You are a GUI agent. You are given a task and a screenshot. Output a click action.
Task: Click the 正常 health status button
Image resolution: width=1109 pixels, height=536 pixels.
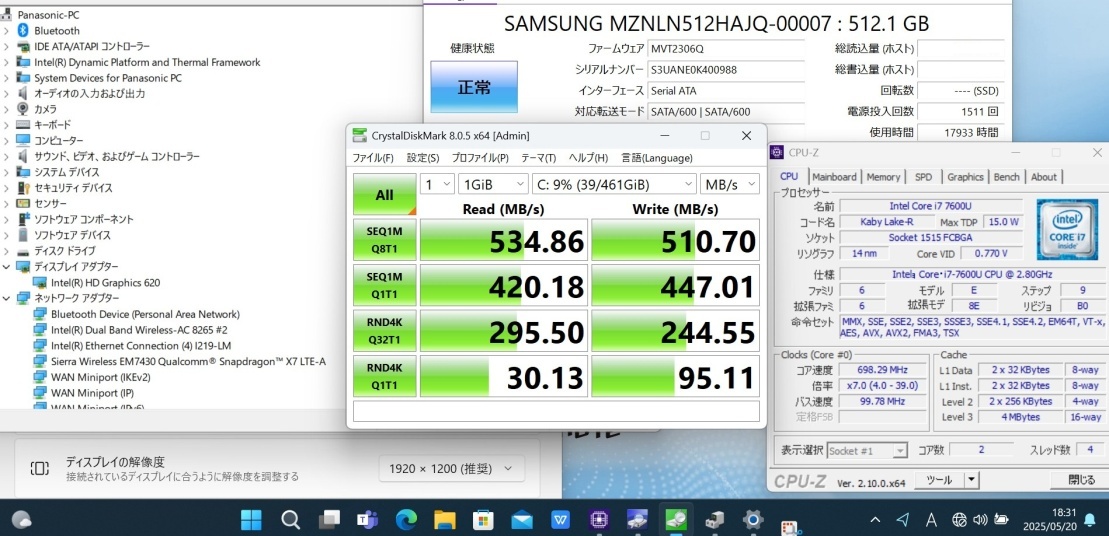pos(474,87)
